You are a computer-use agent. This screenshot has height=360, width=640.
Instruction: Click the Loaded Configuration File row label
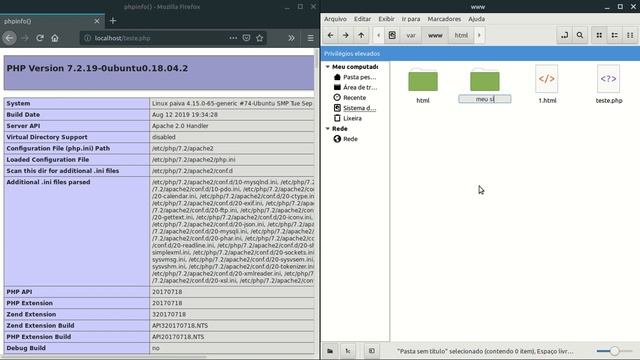click(x=48, y=160)
